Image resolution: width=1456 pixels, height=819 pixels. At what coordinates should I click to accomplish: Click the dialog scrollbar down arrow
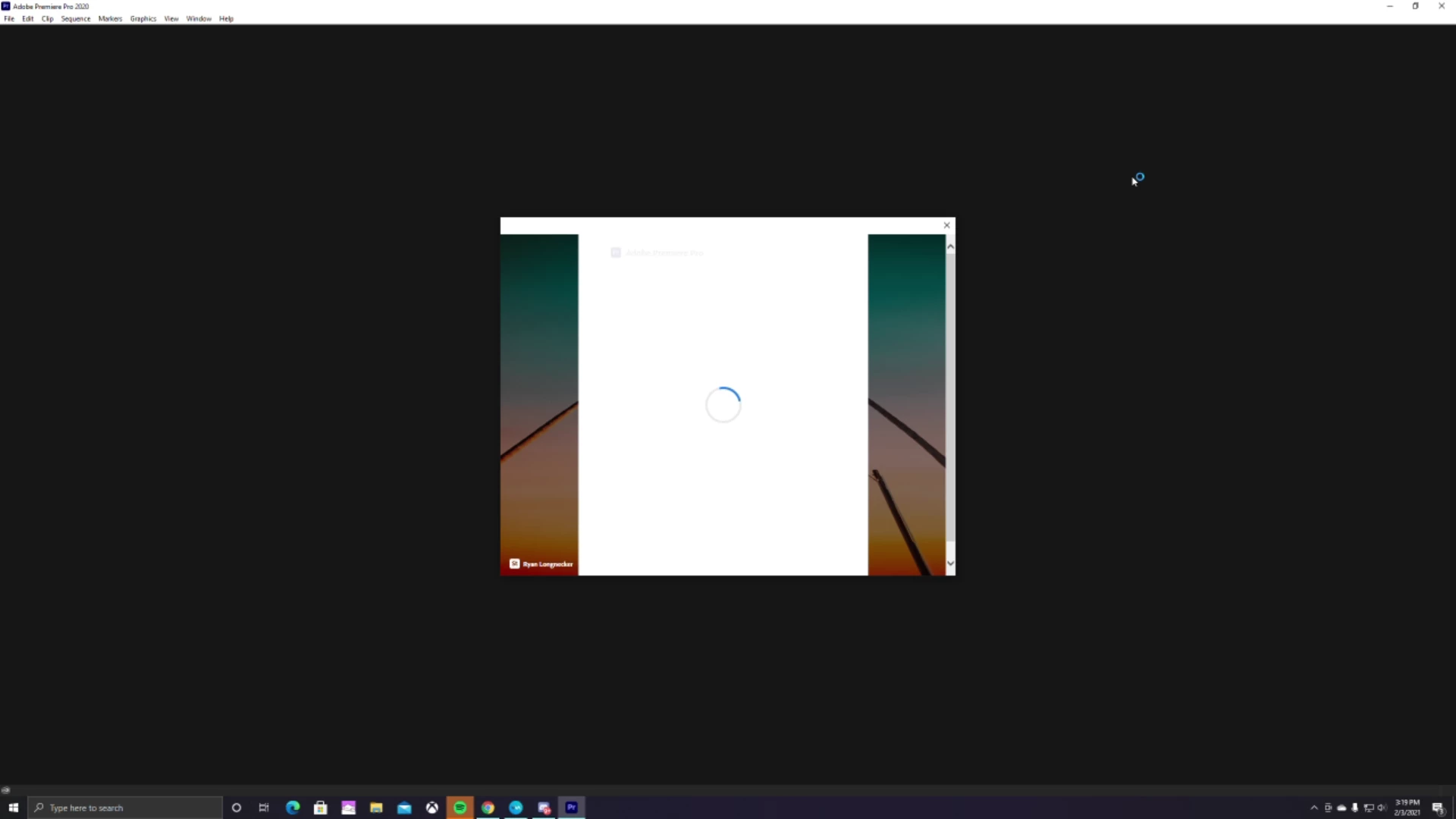click(x=950, y=563)
